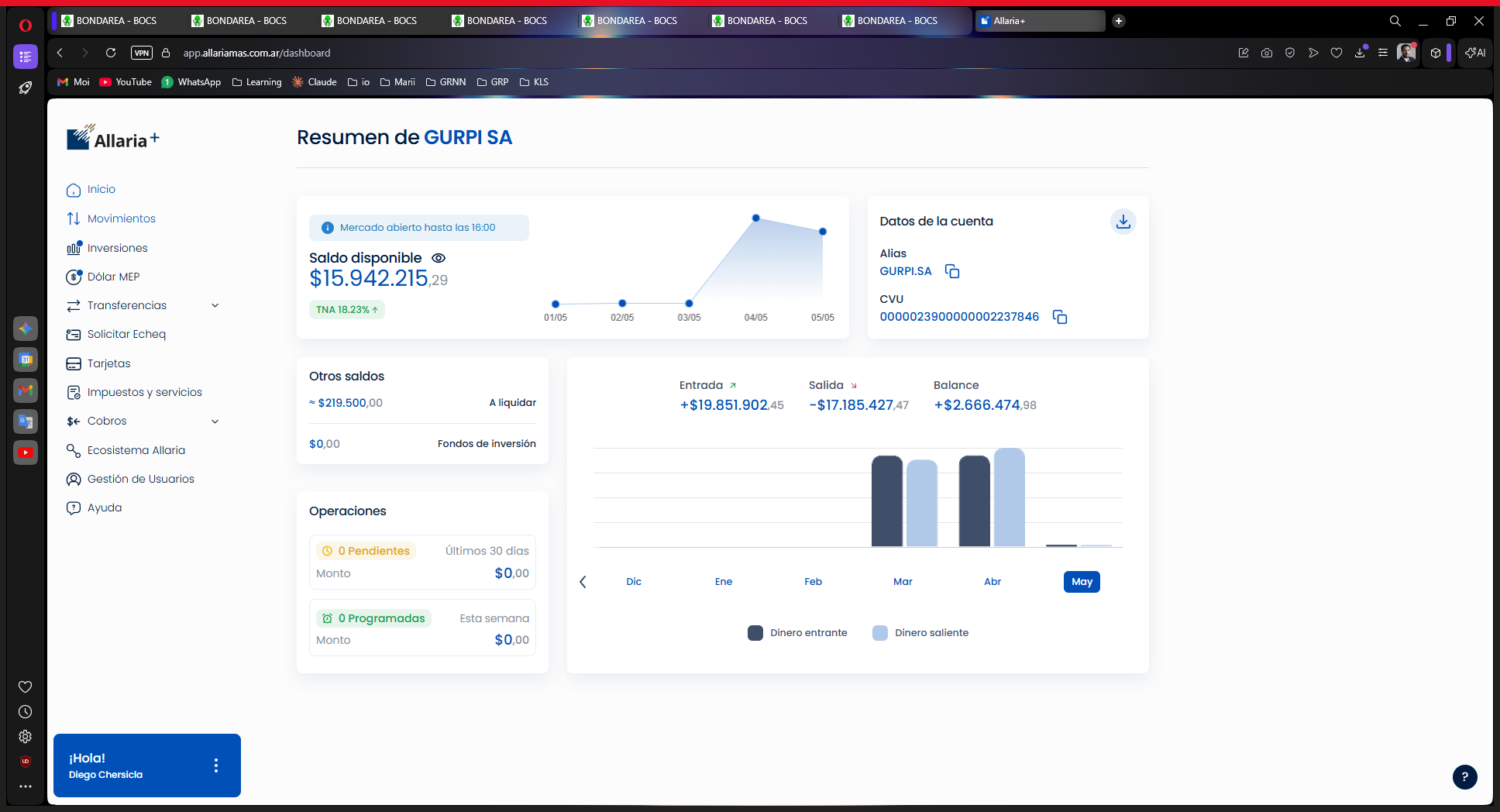Viewport: 1500px width, 812px height.
Task: Select the May month tab
Action: coord(1082,582)
